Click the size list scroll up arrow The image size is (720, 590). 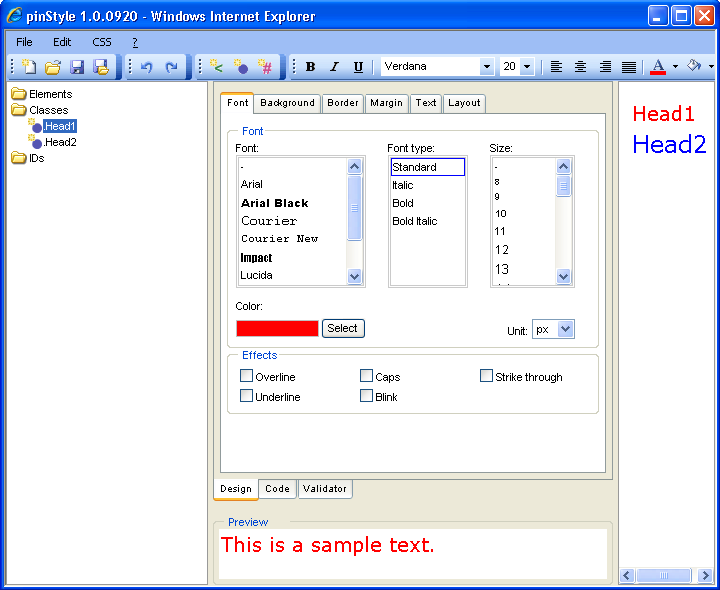click(563, 166)
